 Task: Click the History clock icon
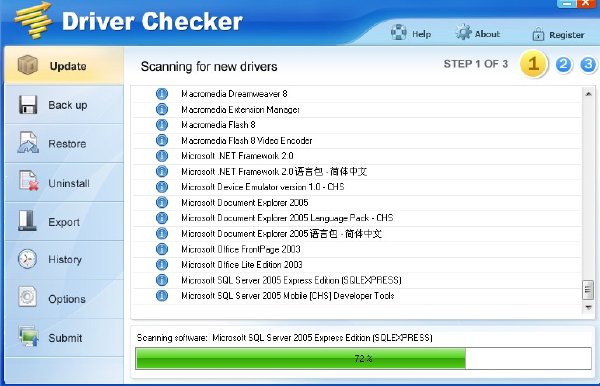click(x=27, y=259)
